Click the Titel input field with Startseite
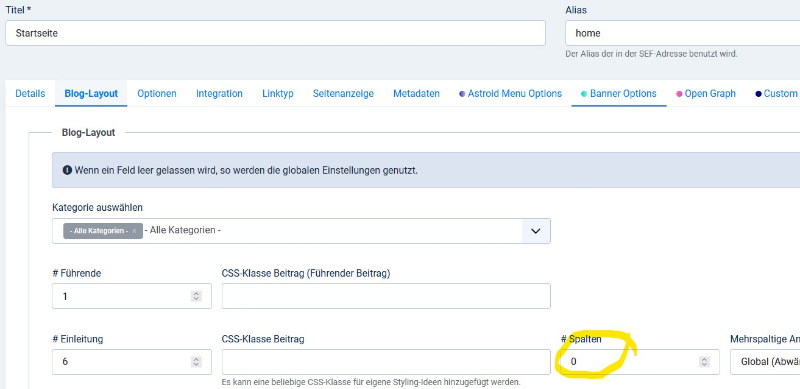 coord(275,33)
